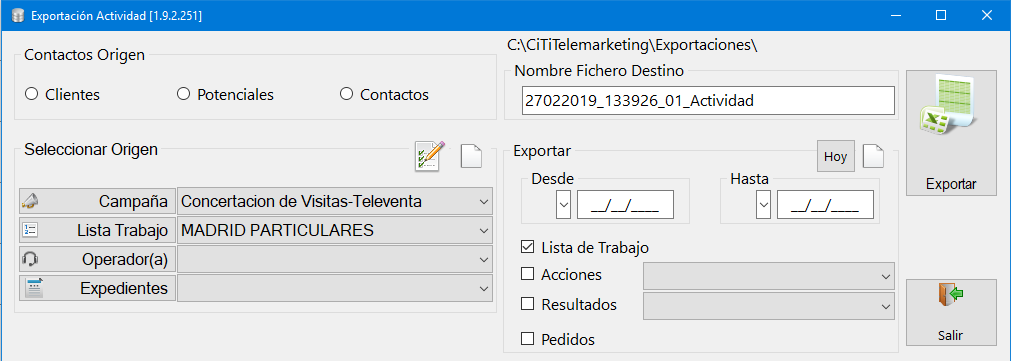Image resolution: width=1011 pixels, height=361 pixels.
Task: Click the Excel Exportar button
Action: [951, 133]
